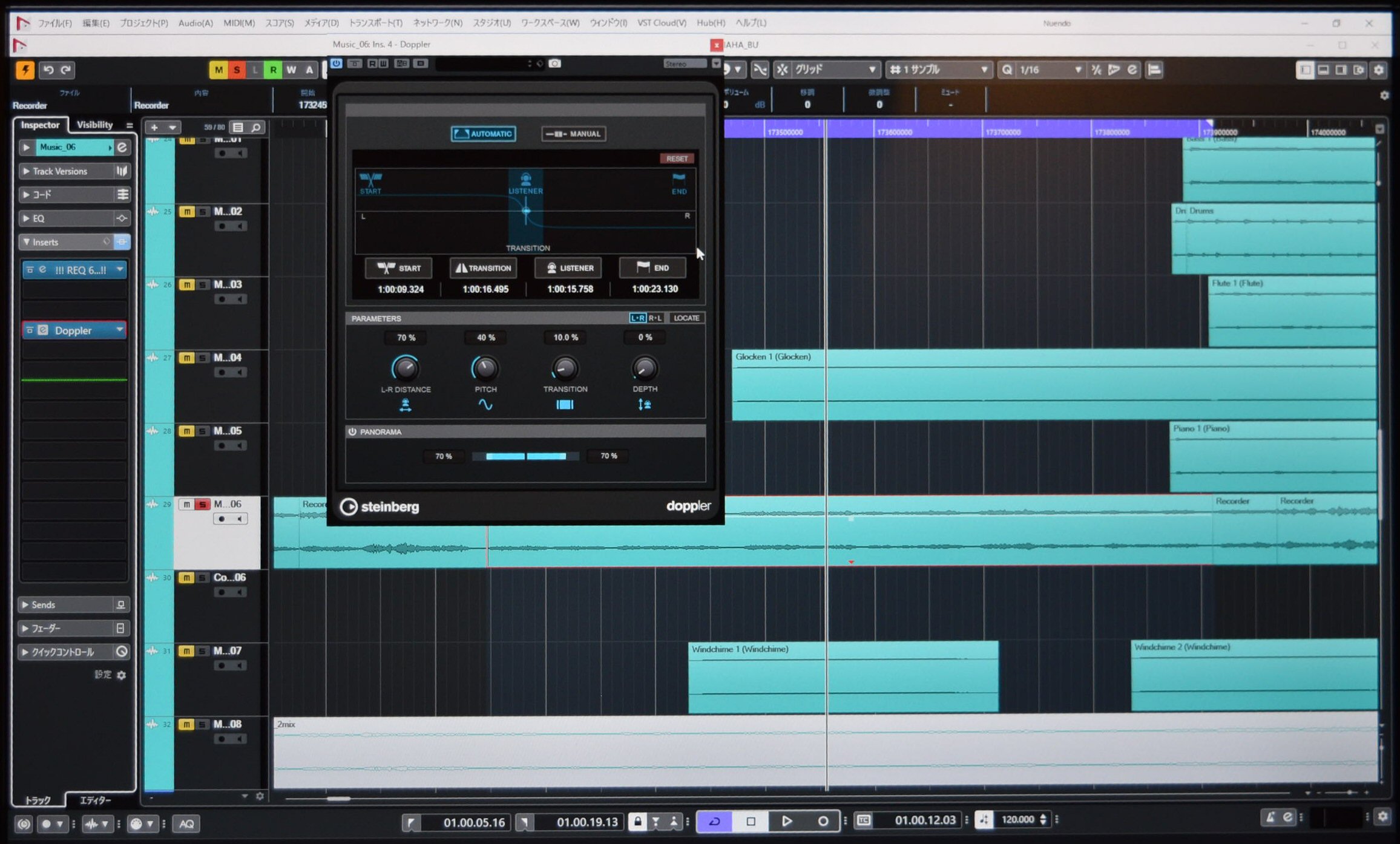Click the Pitch sine wave icon

(485, 405)
